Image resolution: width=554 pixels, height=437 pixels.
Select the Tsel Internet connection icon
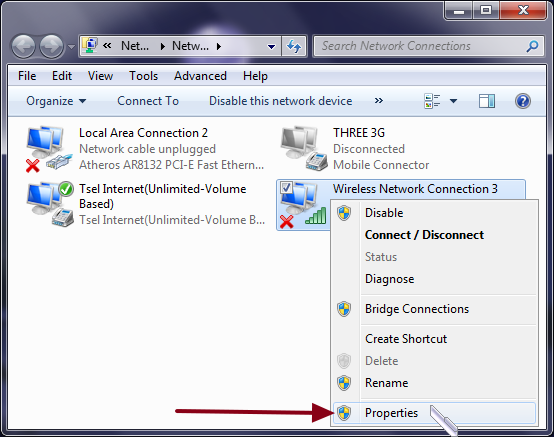pyautogui.click(x=50, y=204)
